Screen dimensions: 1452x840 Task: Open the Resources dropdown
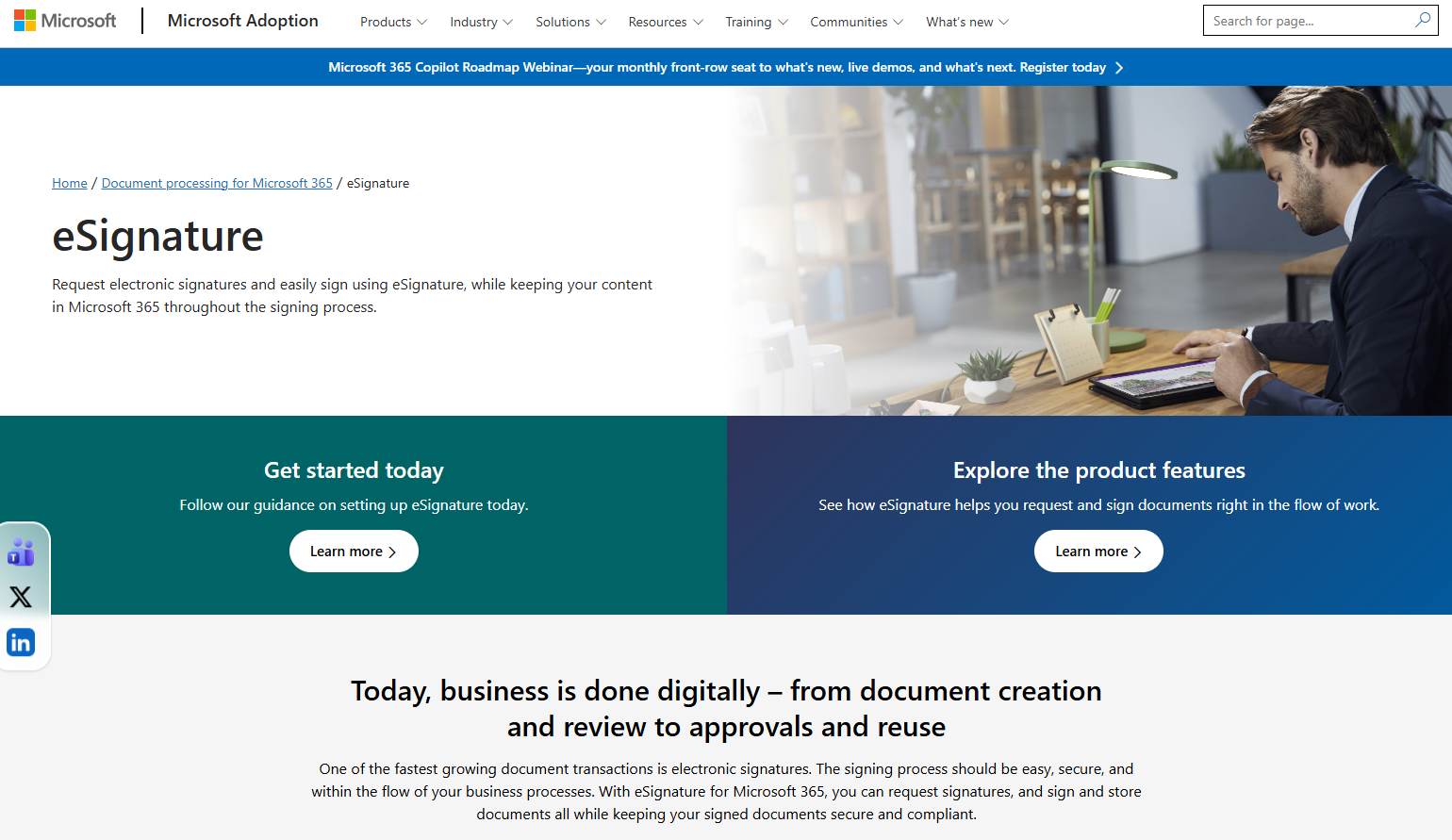[666, 22]
